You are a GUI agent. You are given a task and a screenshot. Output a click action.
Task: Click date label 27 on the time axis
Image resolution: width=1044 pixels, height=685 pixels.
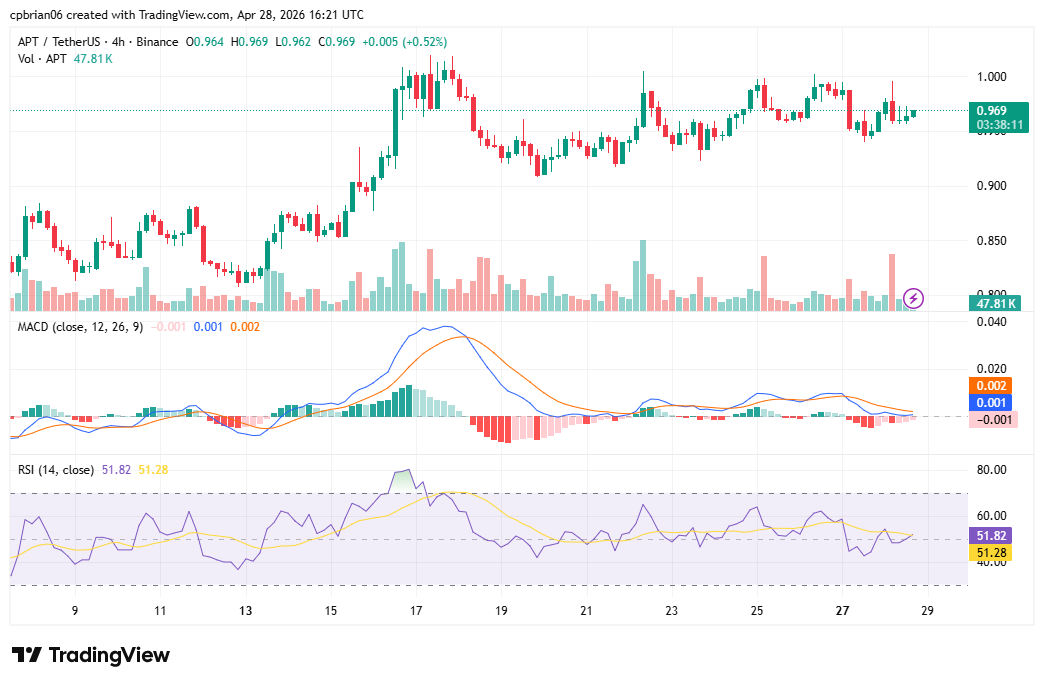pos(843,611)
